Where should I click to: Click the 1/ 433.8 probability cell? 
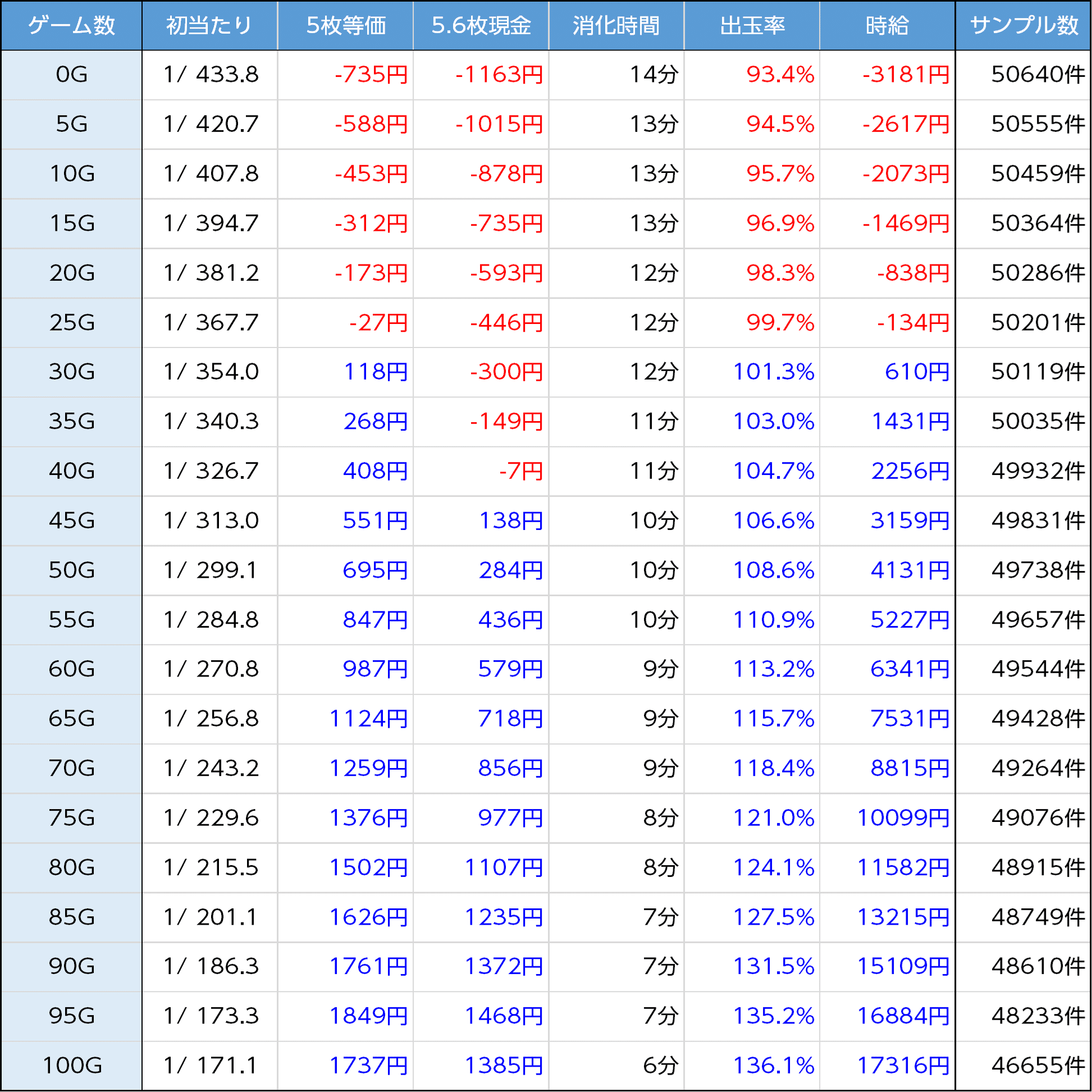tap(211, 75)
